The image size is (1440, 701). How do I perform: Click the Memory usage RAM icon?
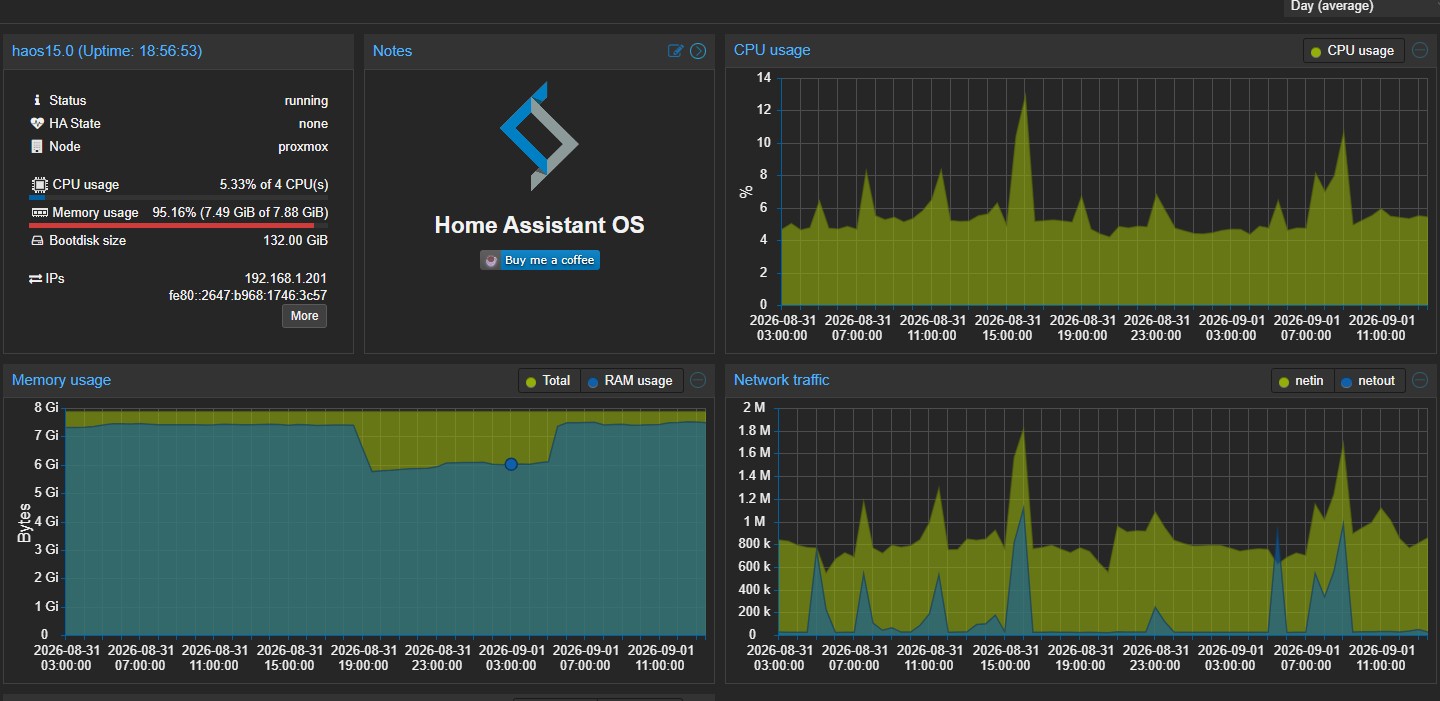tap(39, 213)
